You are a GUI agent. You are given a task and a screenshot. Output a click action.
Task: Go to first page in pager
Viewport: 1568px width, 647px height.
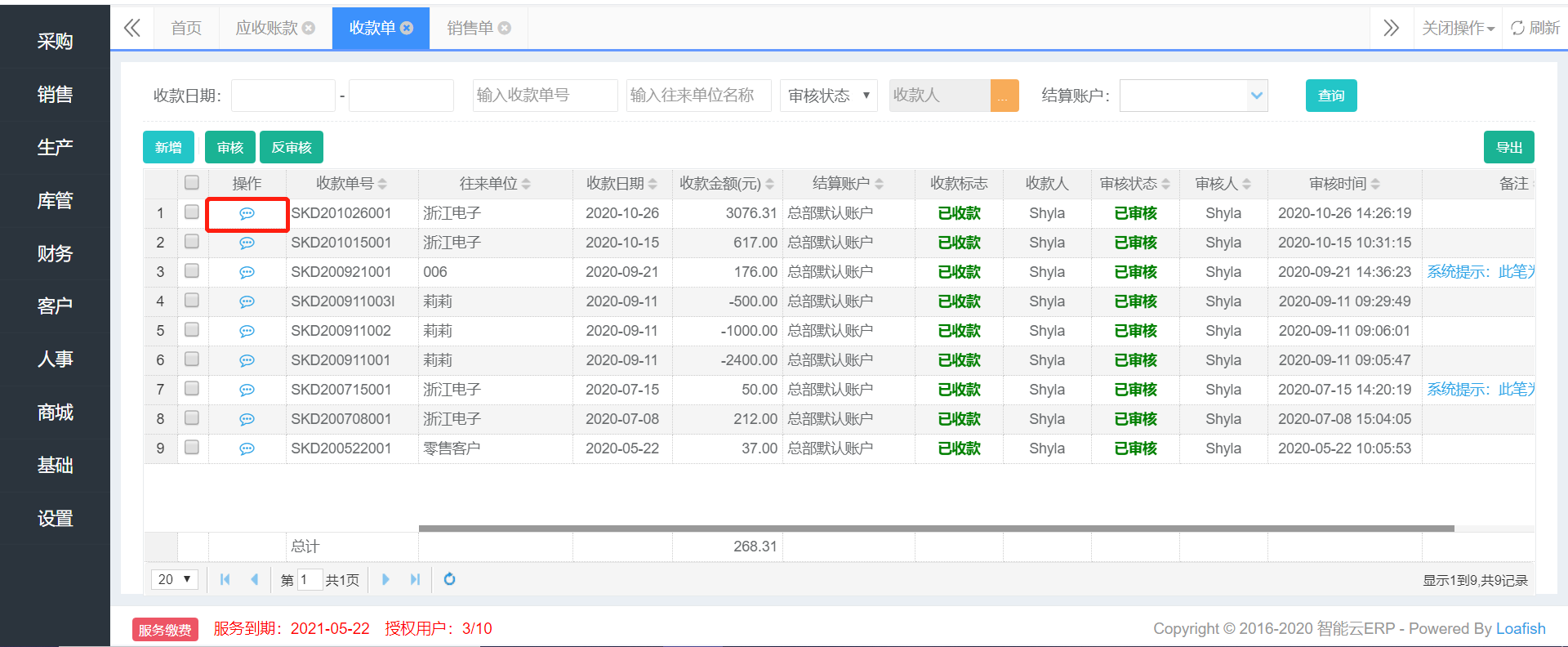[x=225, y=579]
